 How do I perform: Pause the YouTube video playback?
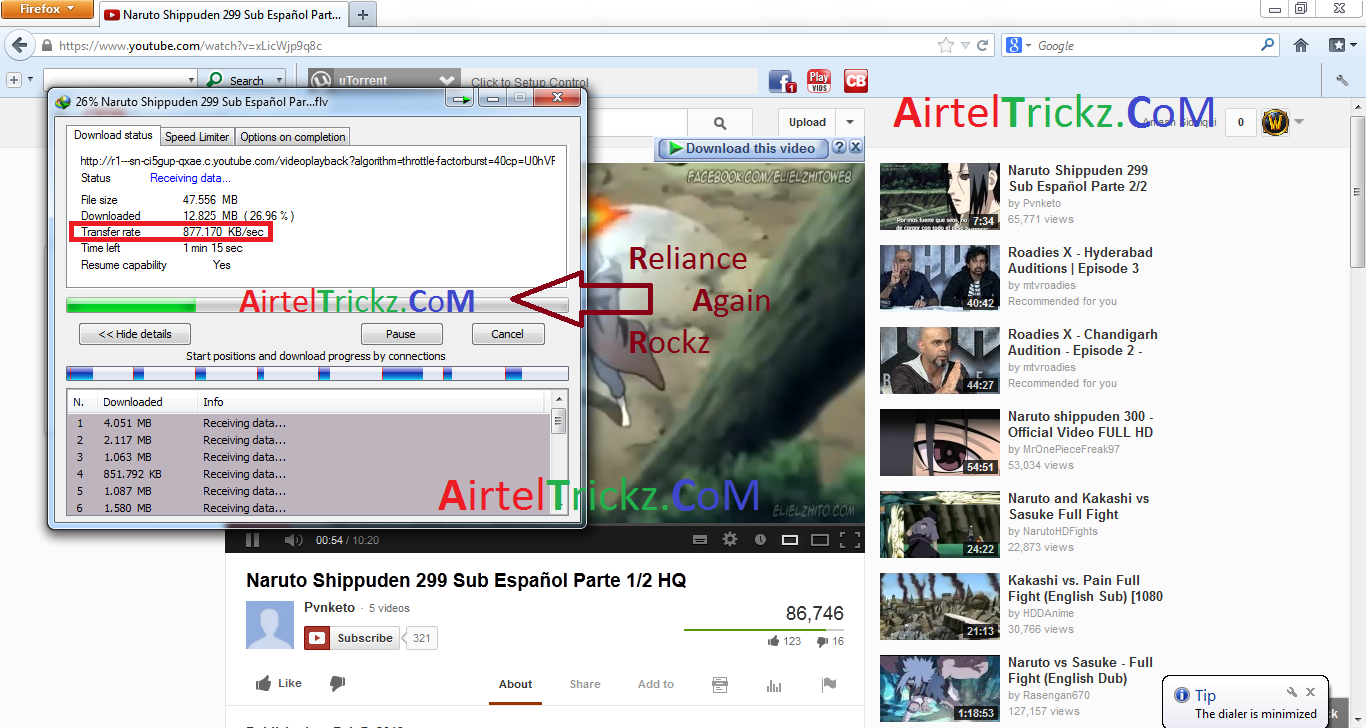pos(253,540)
